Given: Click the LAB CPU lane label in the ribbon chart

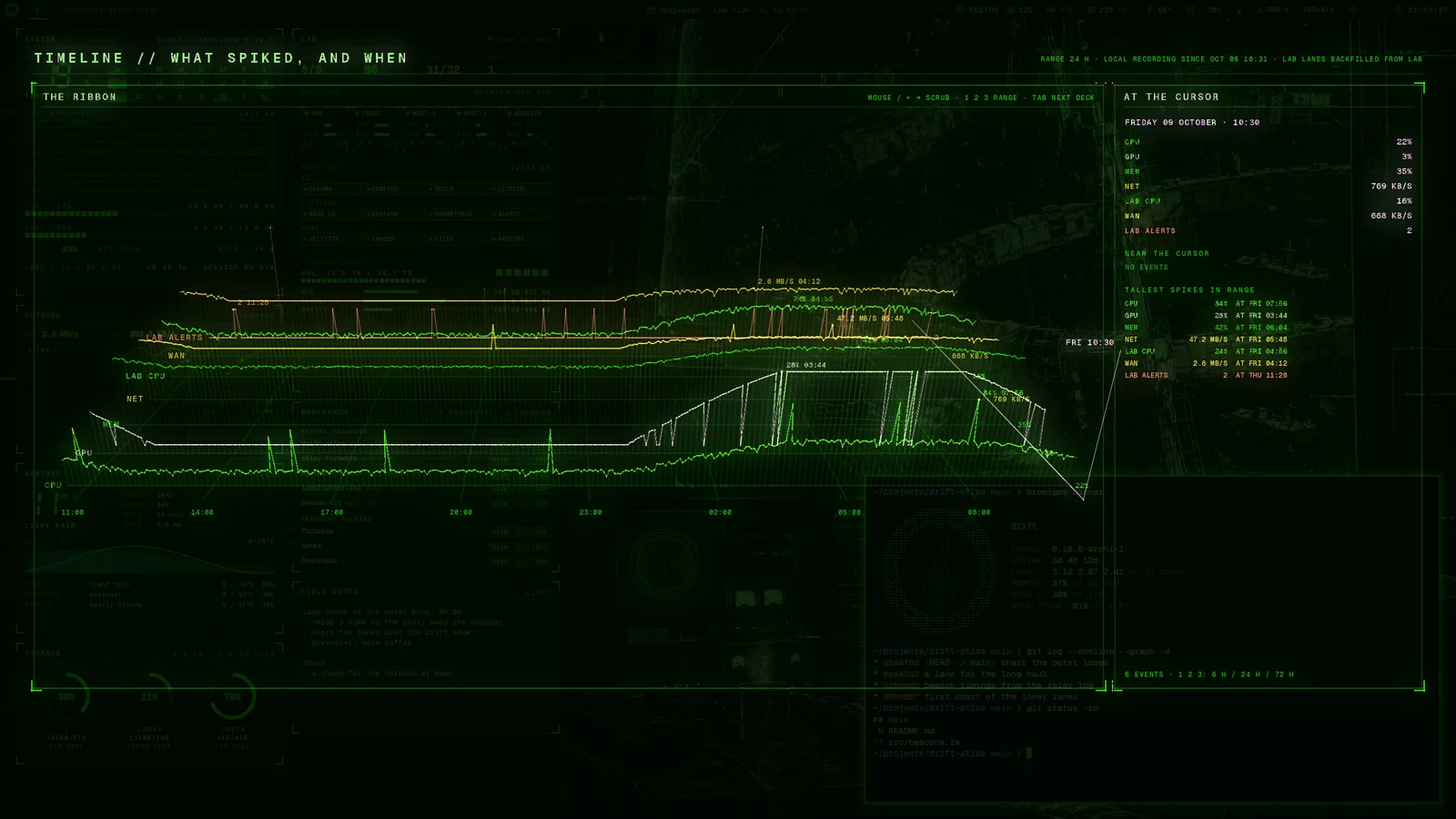Looking at the screenshot, I should tap(146, 376).
